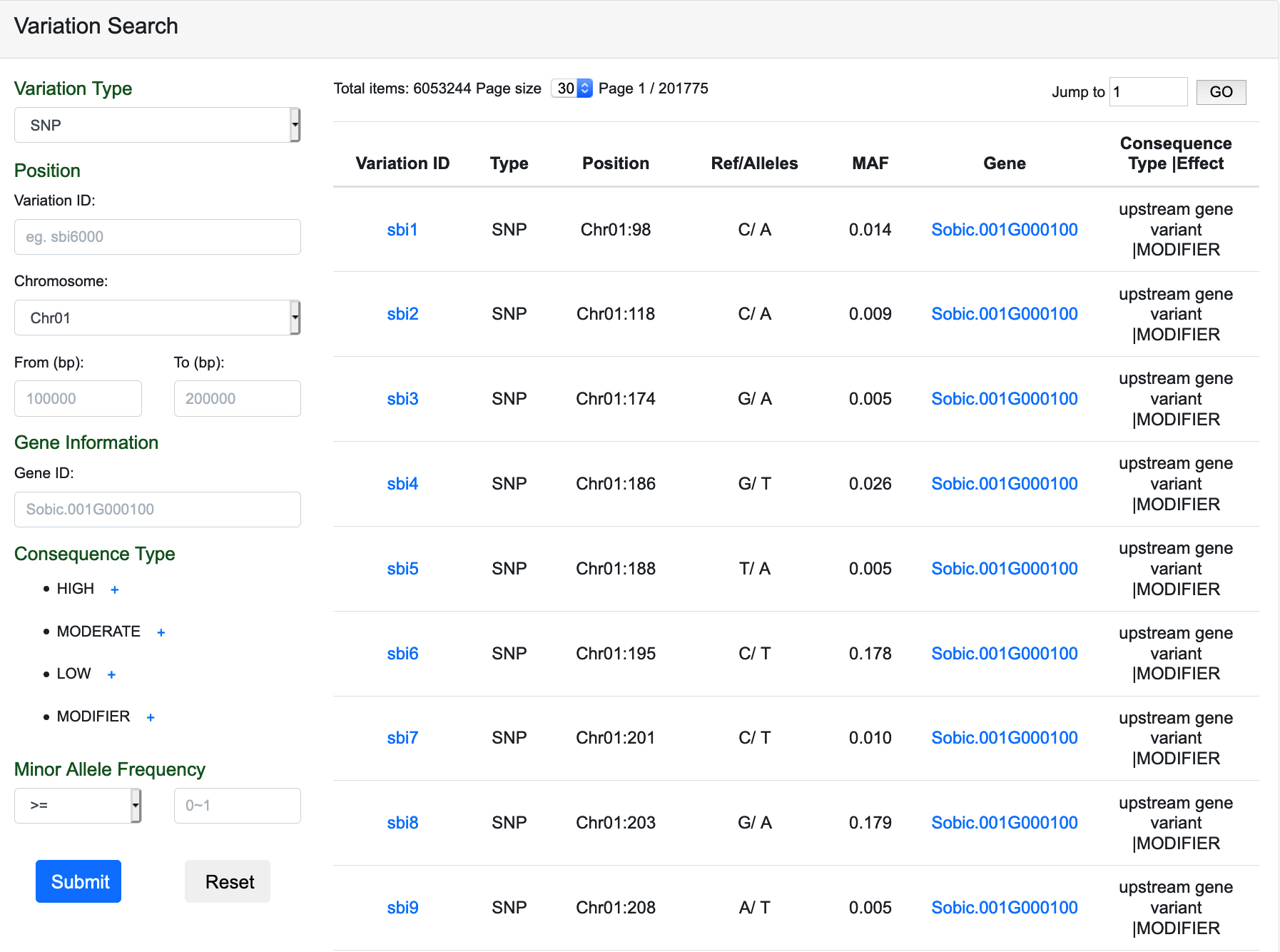This screenshot has width=1280, height=952.
Task: Open the page size selector
Action: point(572,88)
